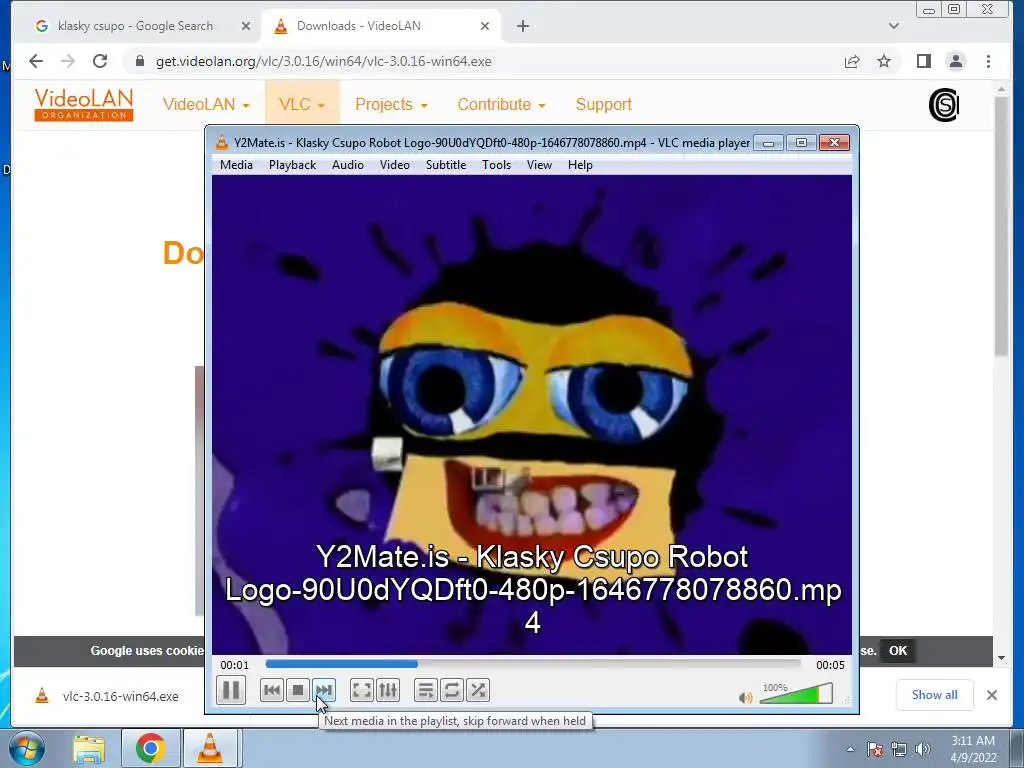1024x768 pixels.
Task: Show hidden system tray icons
Action: tap(850, 749)
